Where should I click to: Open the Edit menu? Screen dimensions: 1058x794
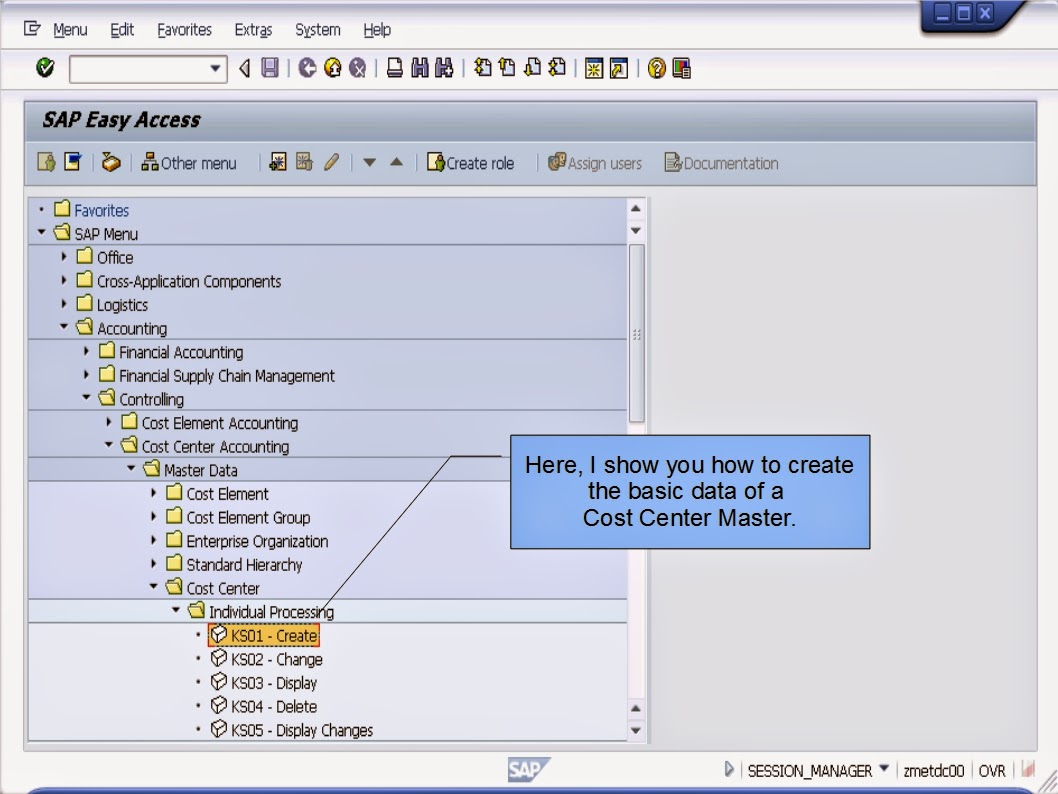point(122,30)
